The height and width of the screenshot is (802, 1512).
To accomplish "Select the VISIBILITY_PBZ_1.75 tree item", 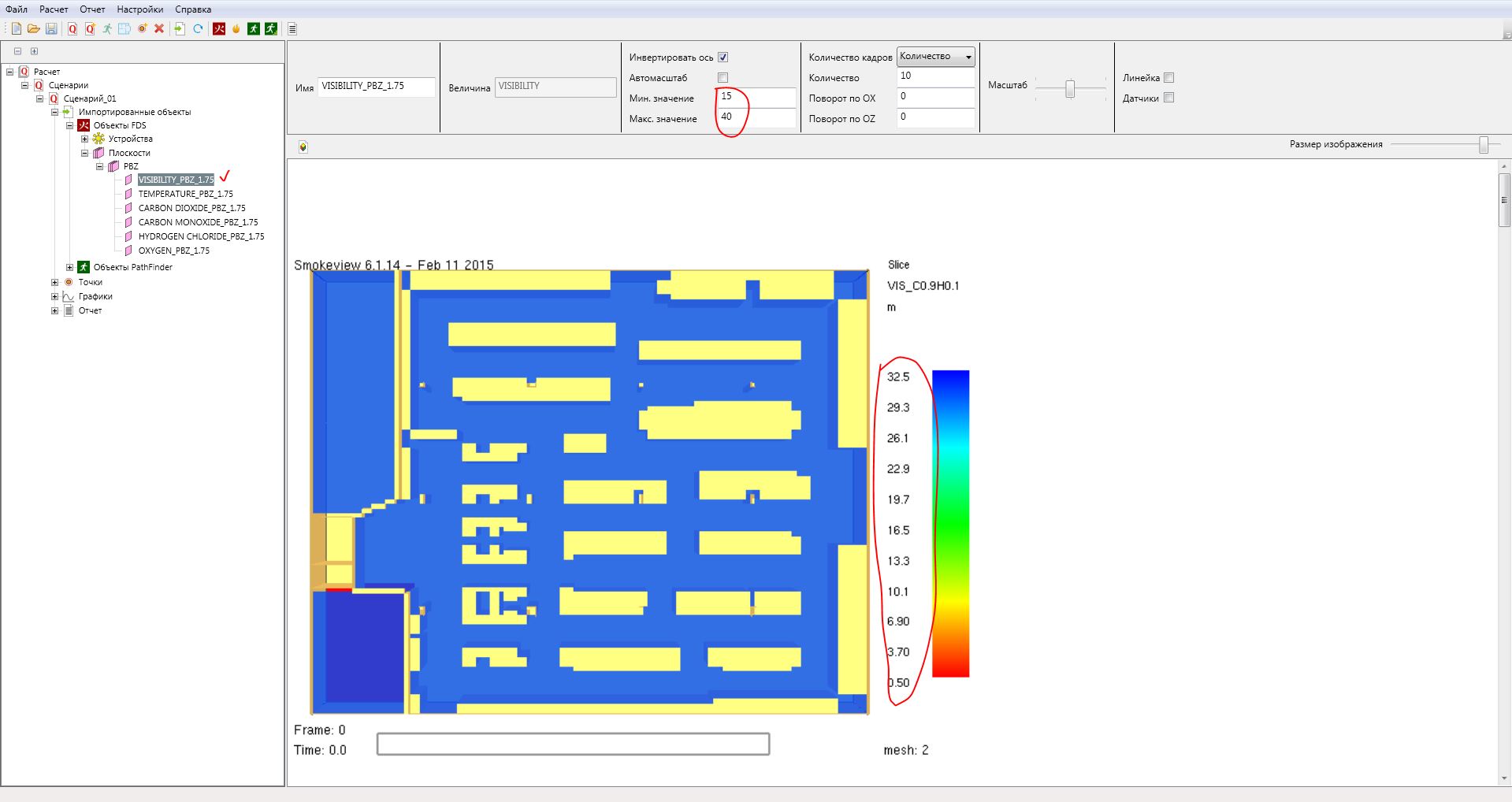I will [176, 180].
